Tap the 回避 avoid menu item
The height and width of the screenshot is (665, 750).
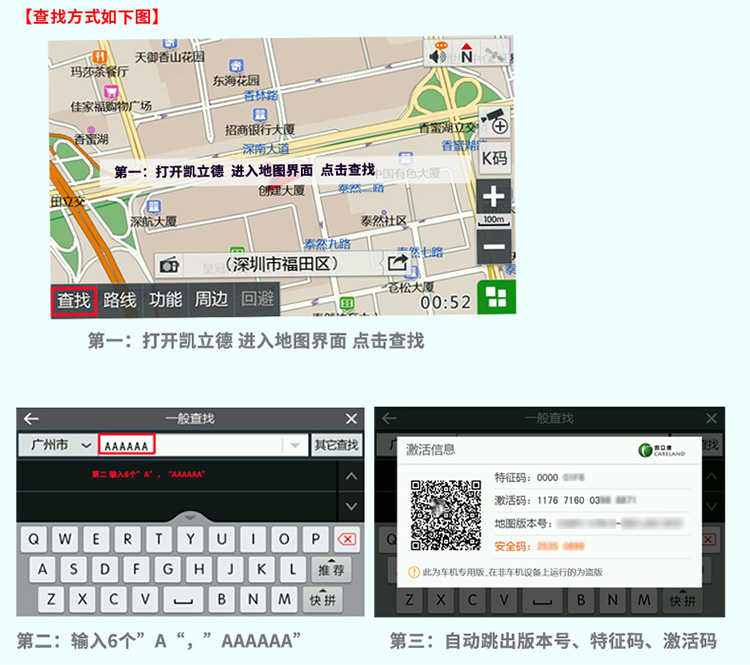point(257,299)
